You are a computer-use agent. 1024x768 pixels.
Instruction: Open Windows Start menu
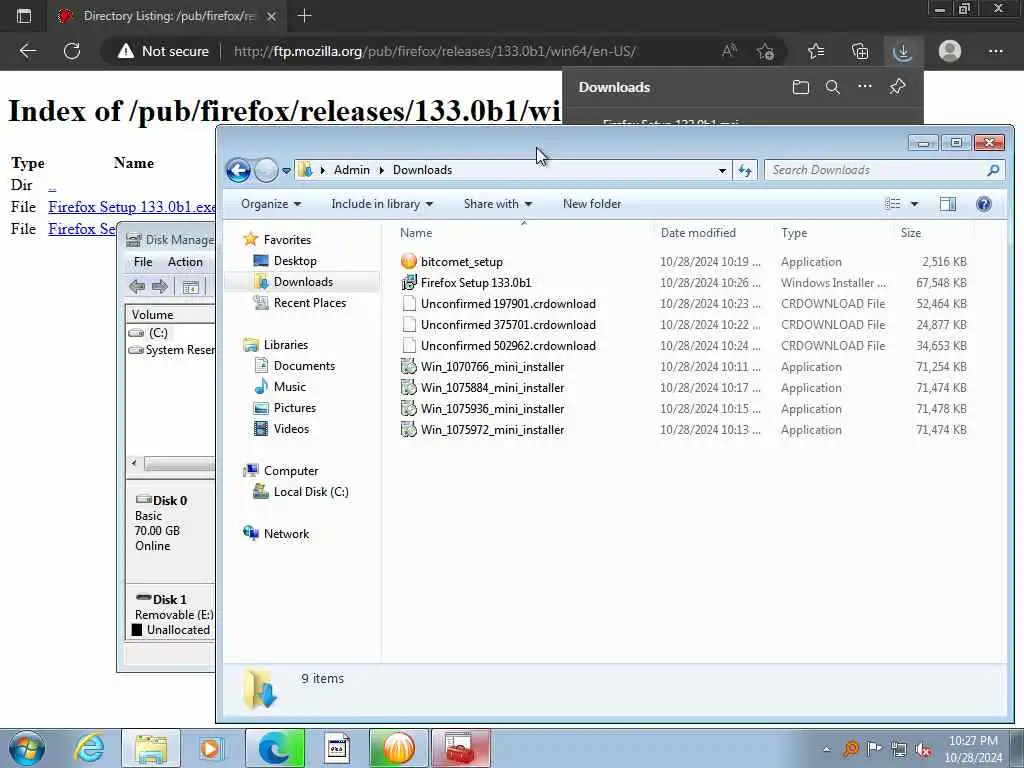[27, 749]
